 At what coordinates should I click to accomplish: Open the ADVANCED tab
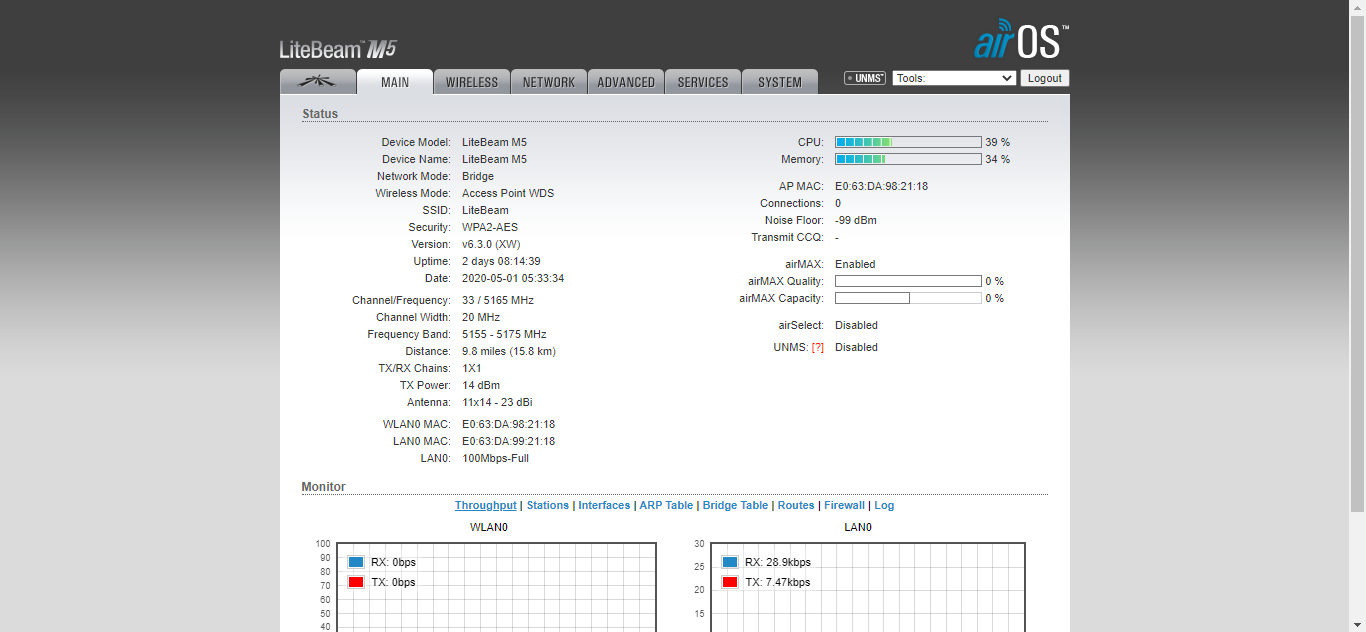click(x=626, y=82)
